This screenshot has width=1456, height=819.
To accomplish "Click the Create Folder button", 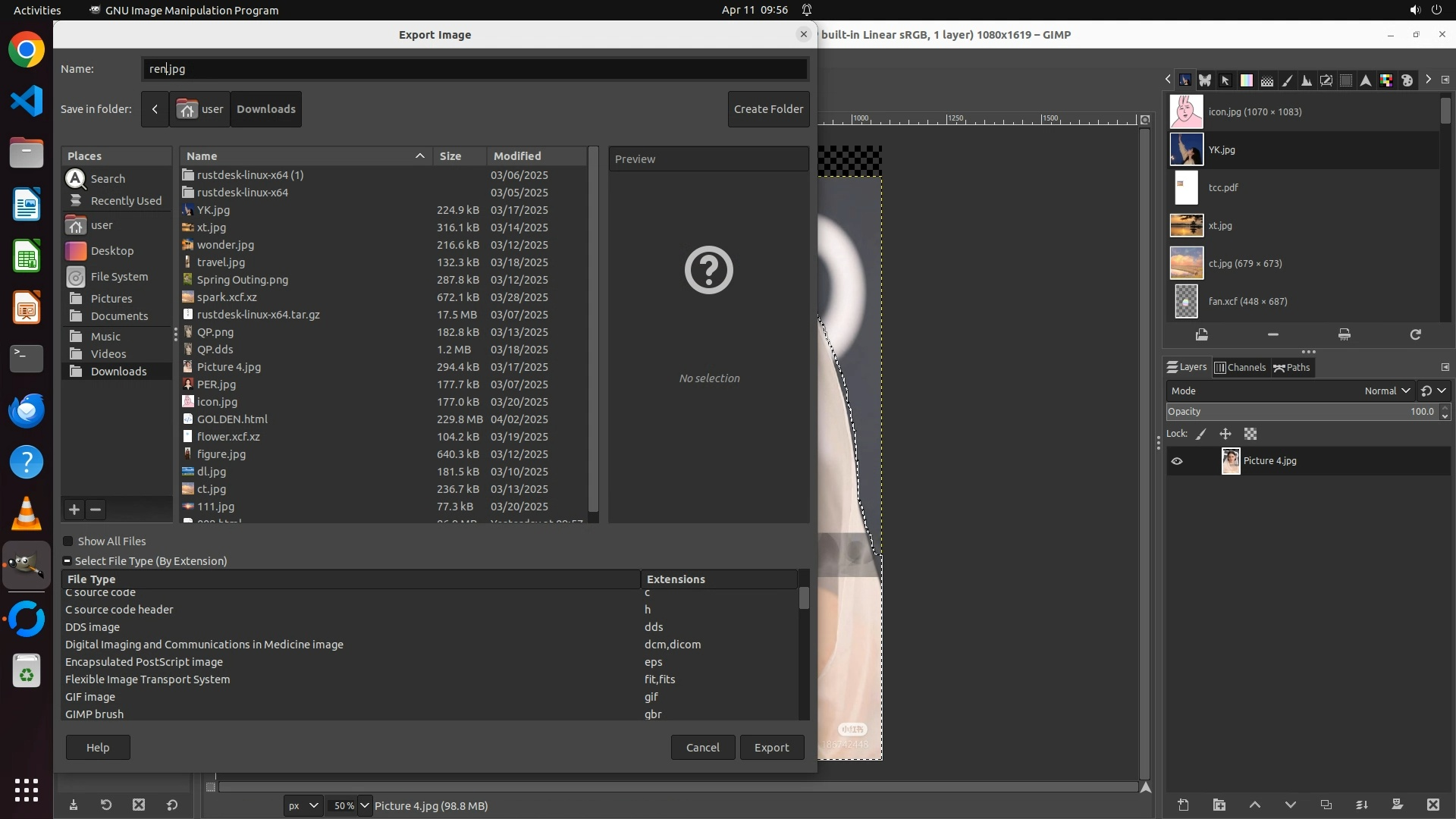I will [x=768, y=109].
